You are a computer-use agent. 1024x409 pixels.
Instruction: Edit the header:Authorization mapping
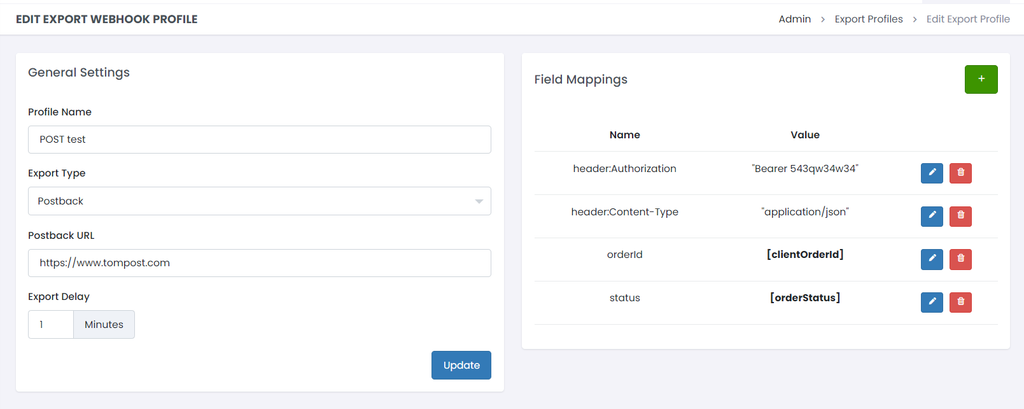pyautogui.click(x=931, y=173)
